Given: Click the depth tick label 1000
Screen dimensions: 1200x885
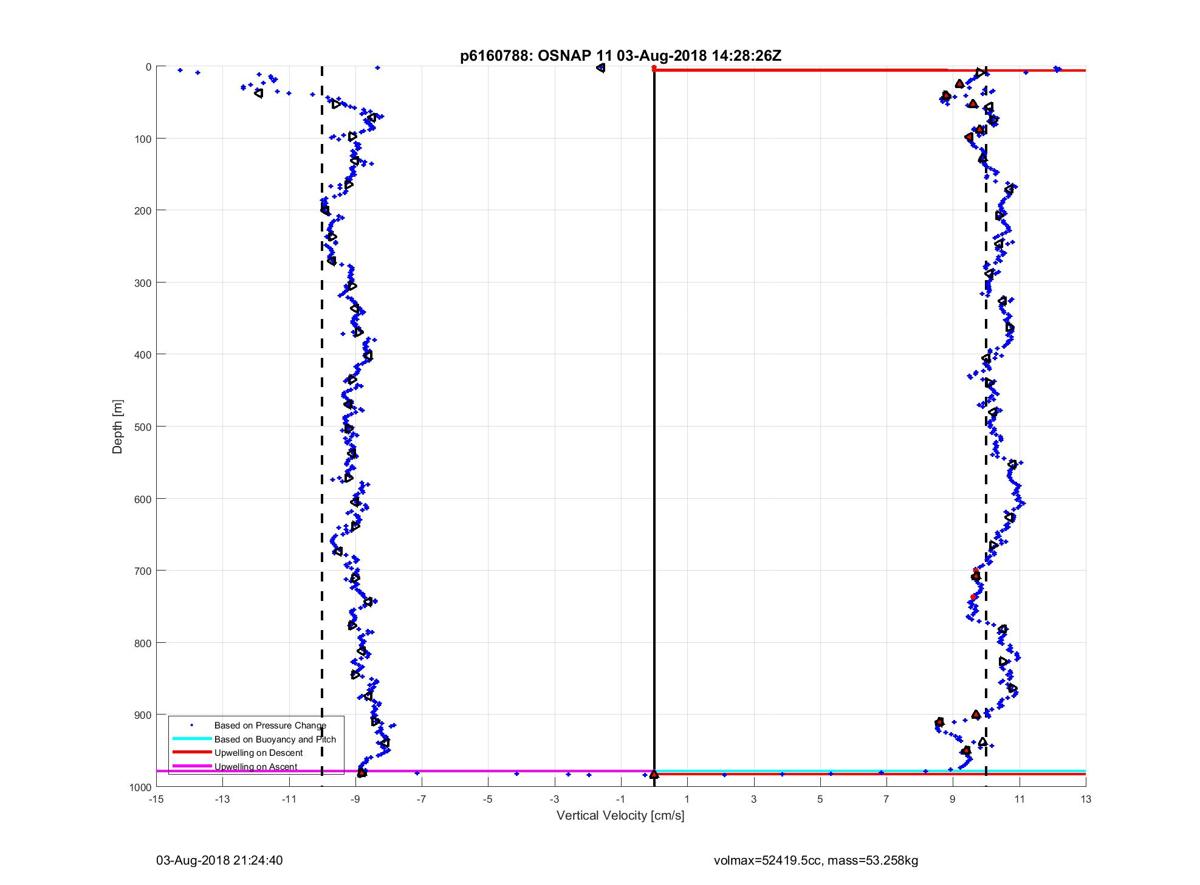Looking at the screenshot, I should tap(139, 787).
